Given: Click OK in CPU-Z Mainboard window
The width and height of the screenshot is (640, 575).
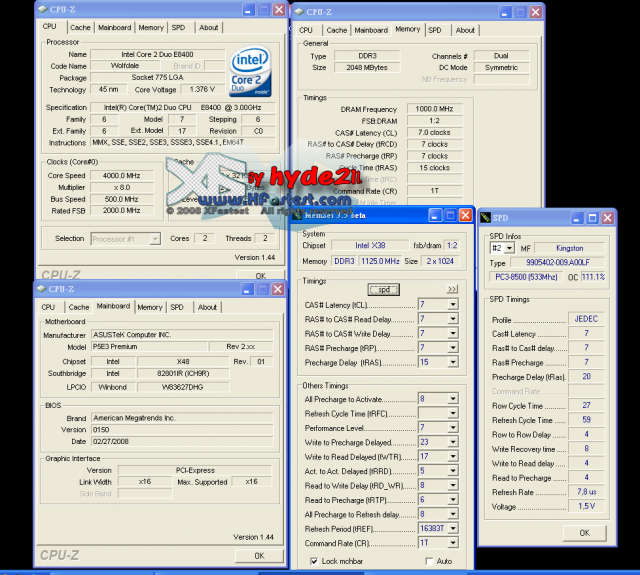Looking at the screenshot, I should click(259, 556).
